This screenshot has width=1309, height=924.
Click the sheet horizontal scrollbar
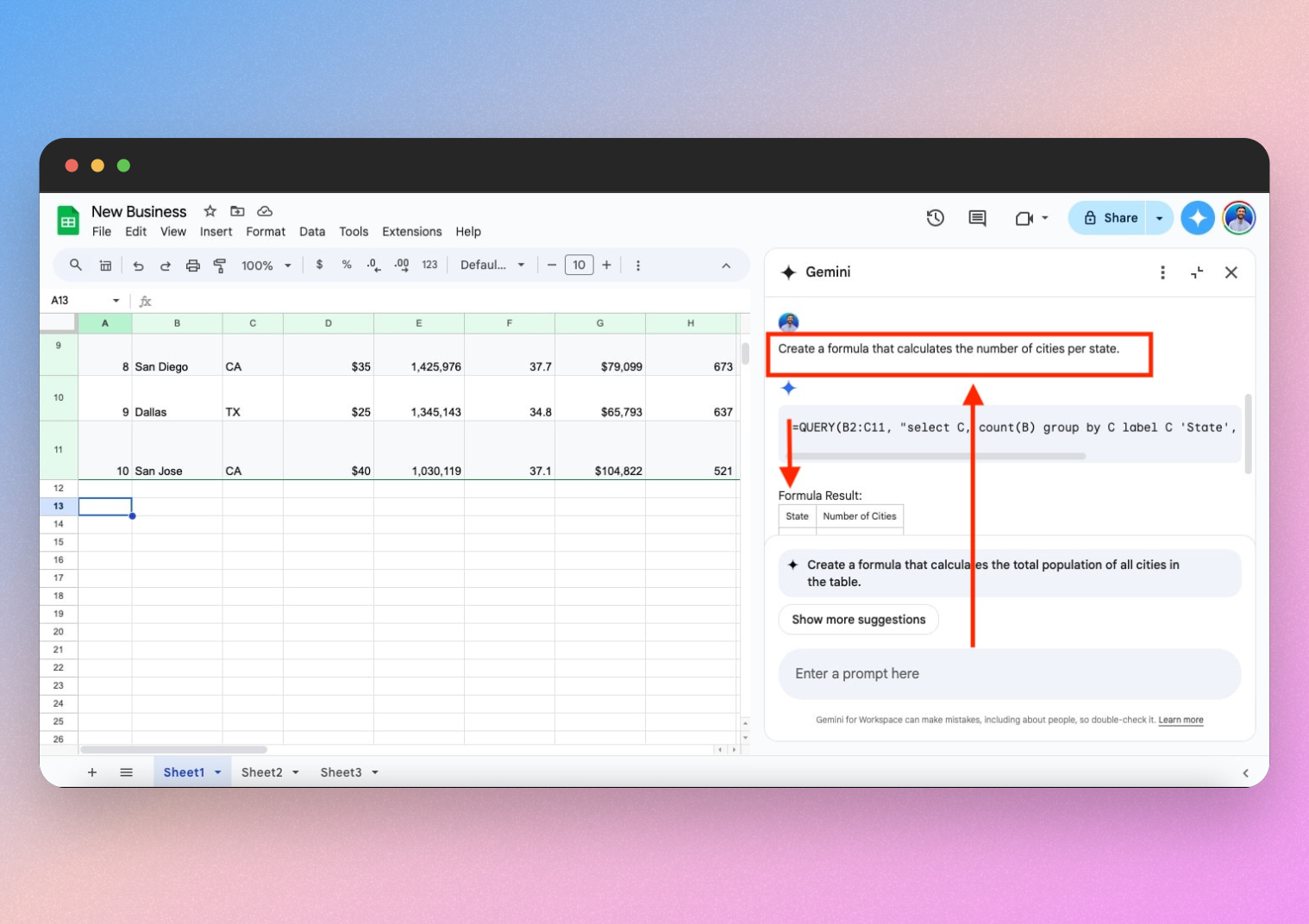(x=173, y=750)
